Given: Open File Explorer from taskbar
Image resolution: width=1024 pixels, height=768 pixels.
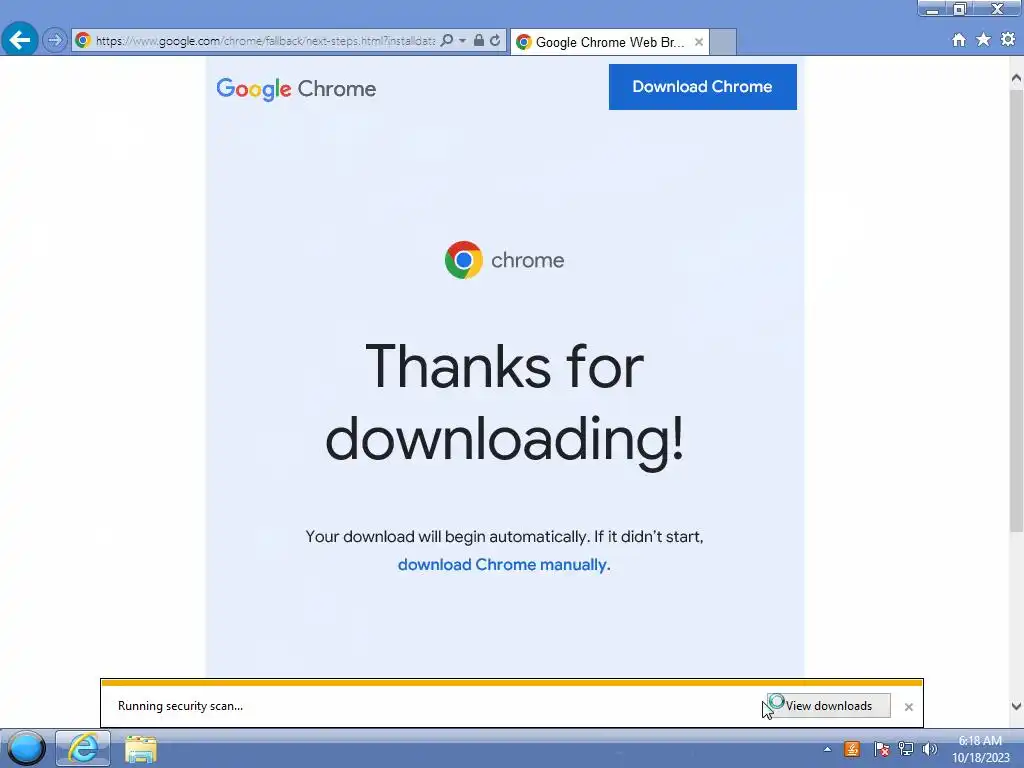Looking at the screenshot, I should 140,749.
